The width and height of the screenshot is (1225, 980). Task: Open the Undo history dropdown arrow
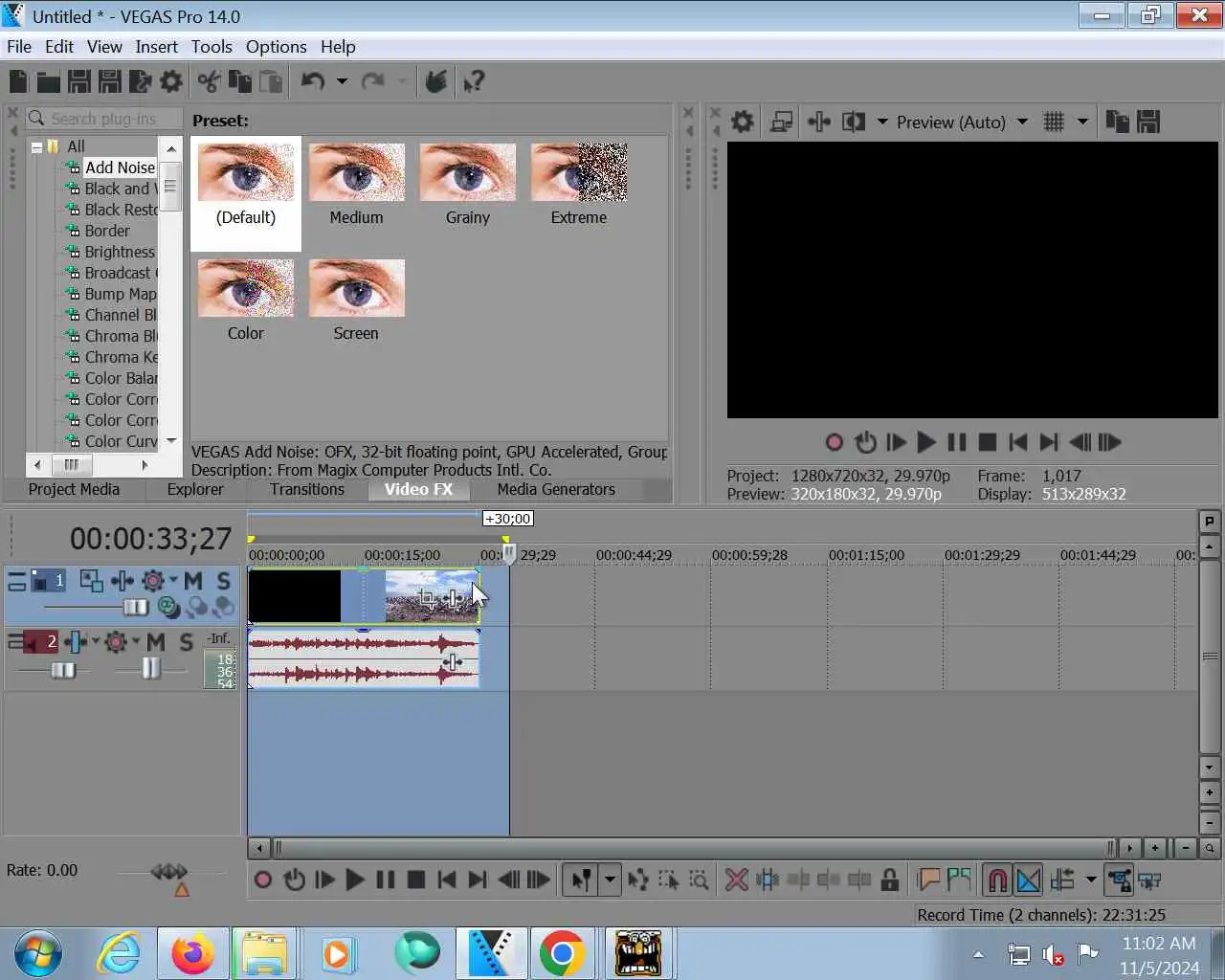tap(342, 81)
